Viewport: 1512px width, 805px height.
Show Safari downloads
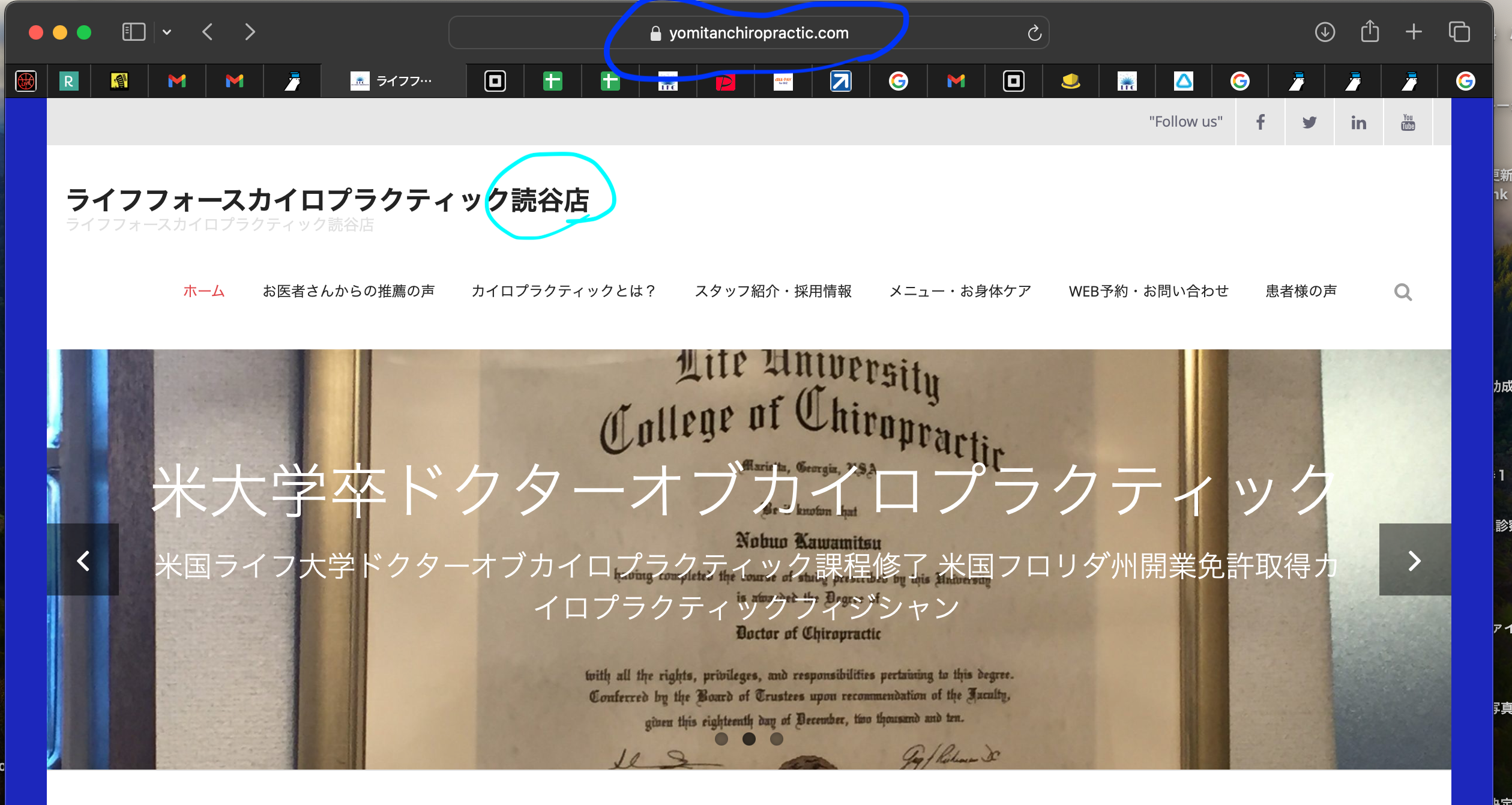coord(1325,32)
